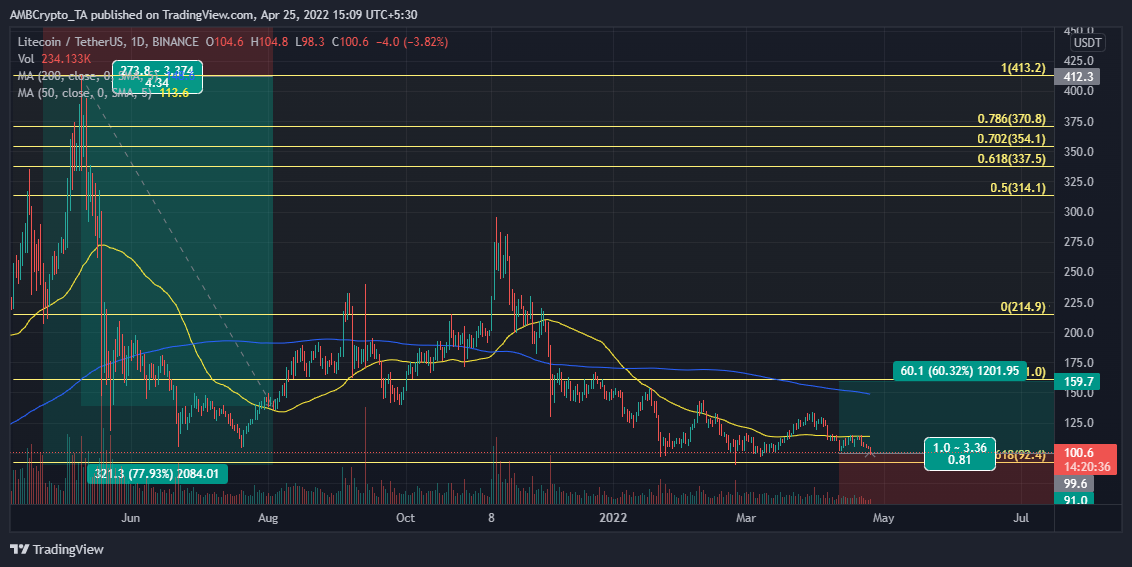Click the 125.0 price scale value
The height and width of the screenshot is (567, 1132).
(1079, 423)
